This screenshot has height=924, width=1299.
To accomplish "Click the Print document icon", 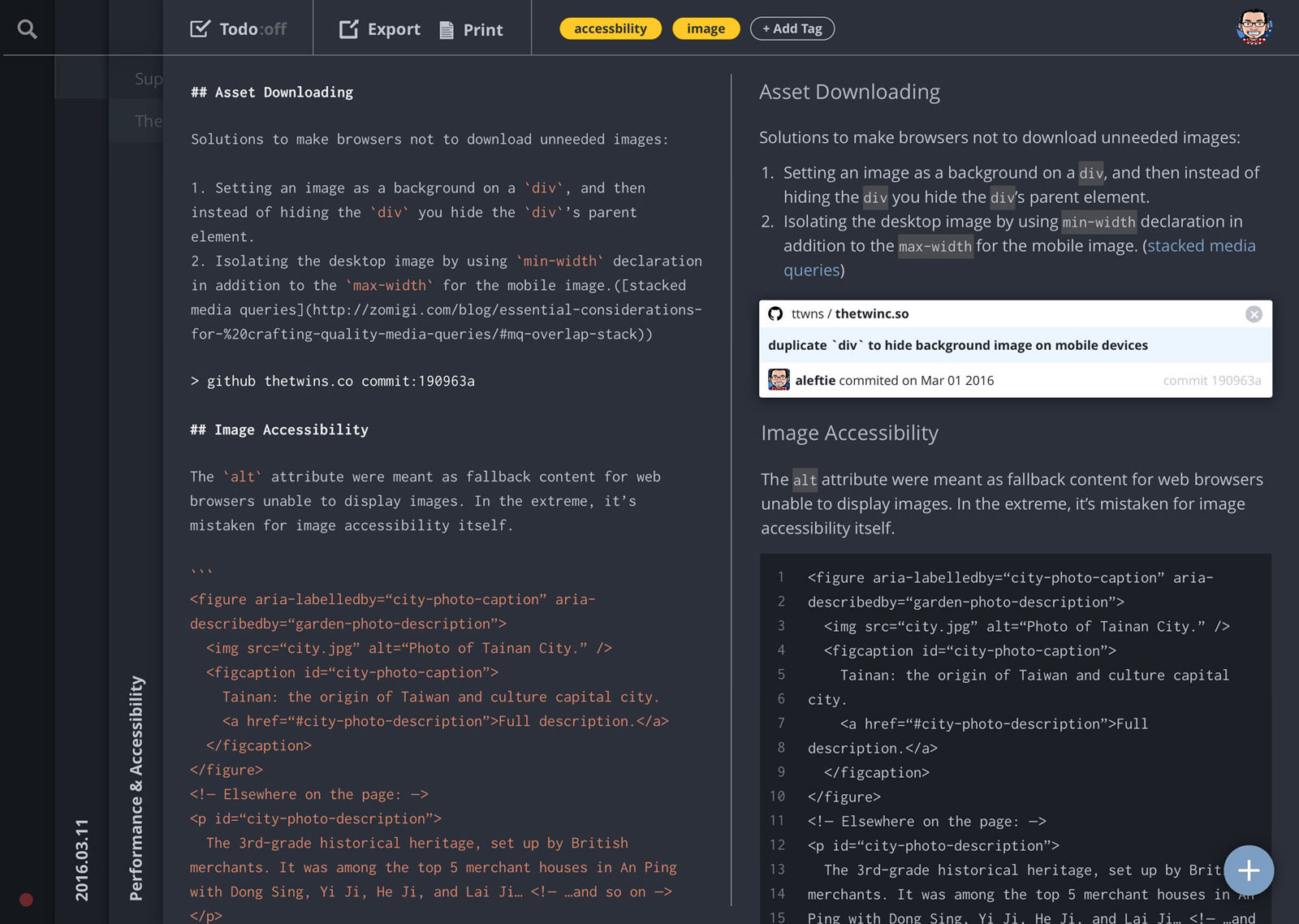I will click(447, 30).
